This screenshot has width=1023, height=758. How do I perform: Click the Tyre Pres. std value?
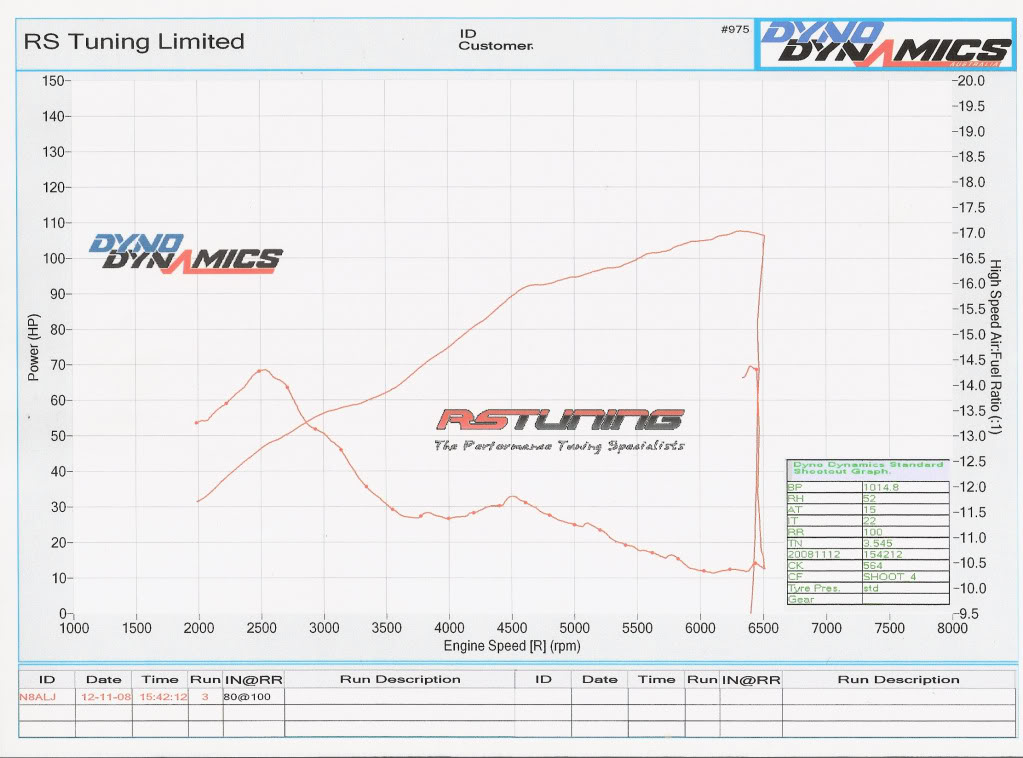tap(872, 588)
